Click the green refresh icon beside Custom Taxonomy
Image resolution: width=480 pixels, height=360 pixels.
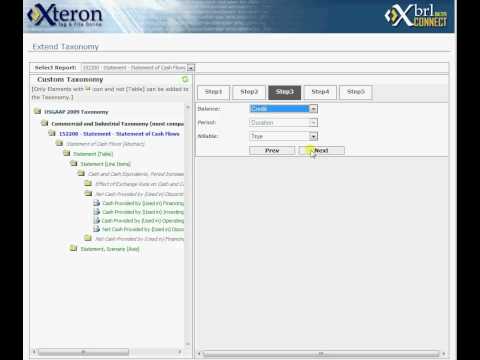click(x=185, y=79)
